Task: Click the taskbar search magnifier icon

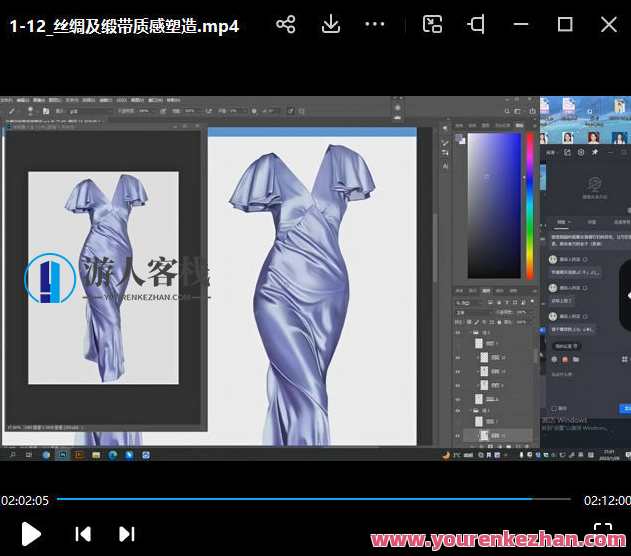Action: (12, 455)
